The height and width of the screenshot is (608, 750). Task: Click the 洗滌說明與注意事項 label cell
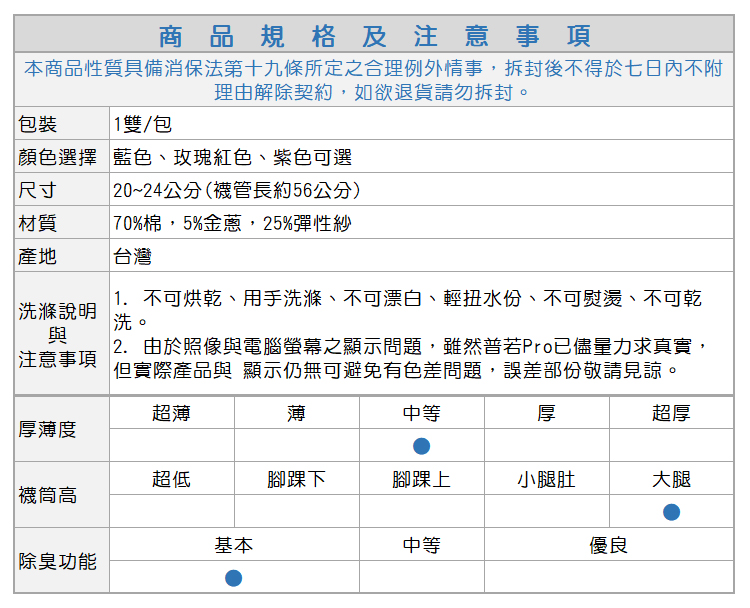58,334
